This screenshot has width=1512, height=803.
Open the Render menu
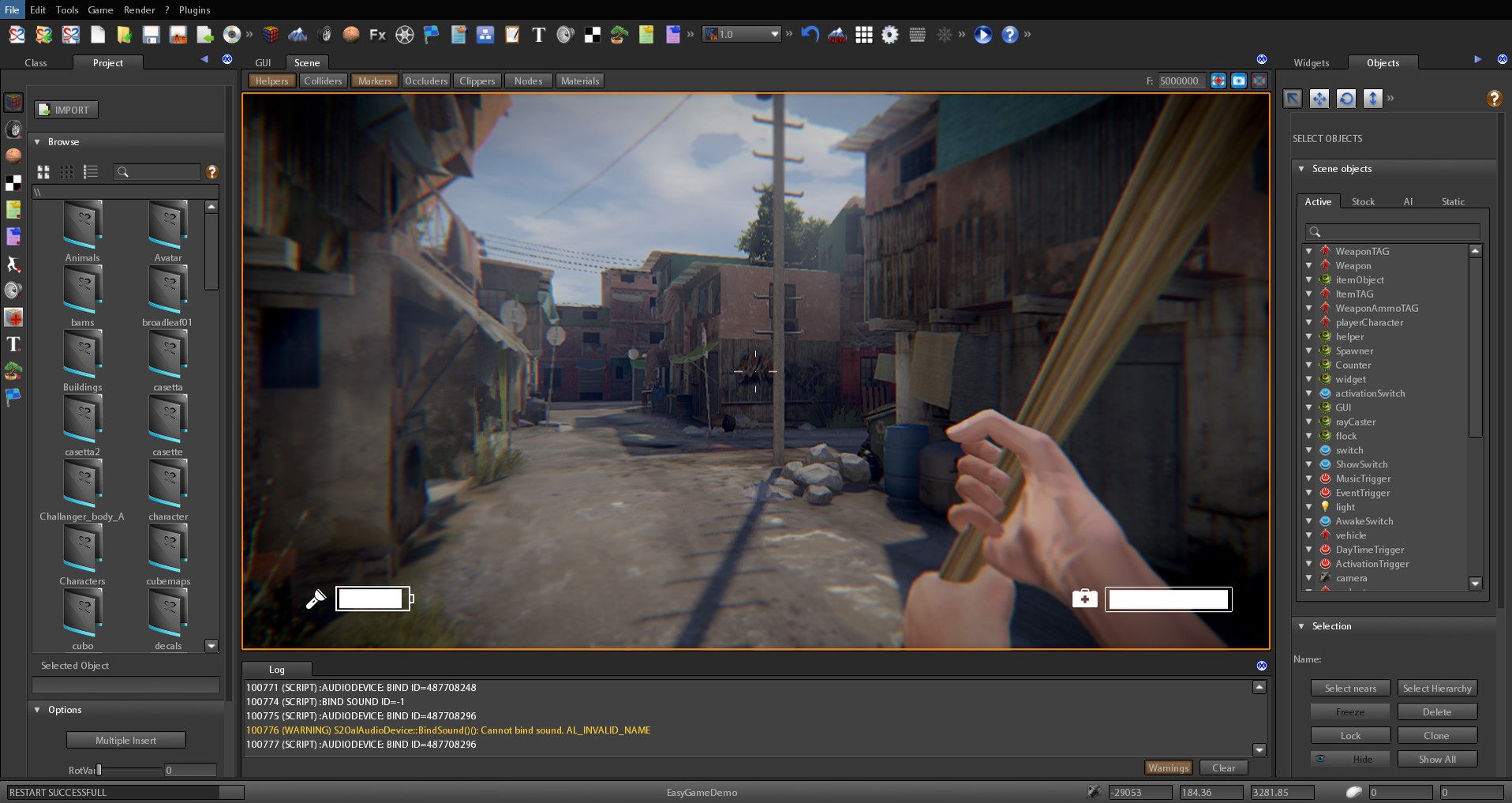click(x=140, y=10)
